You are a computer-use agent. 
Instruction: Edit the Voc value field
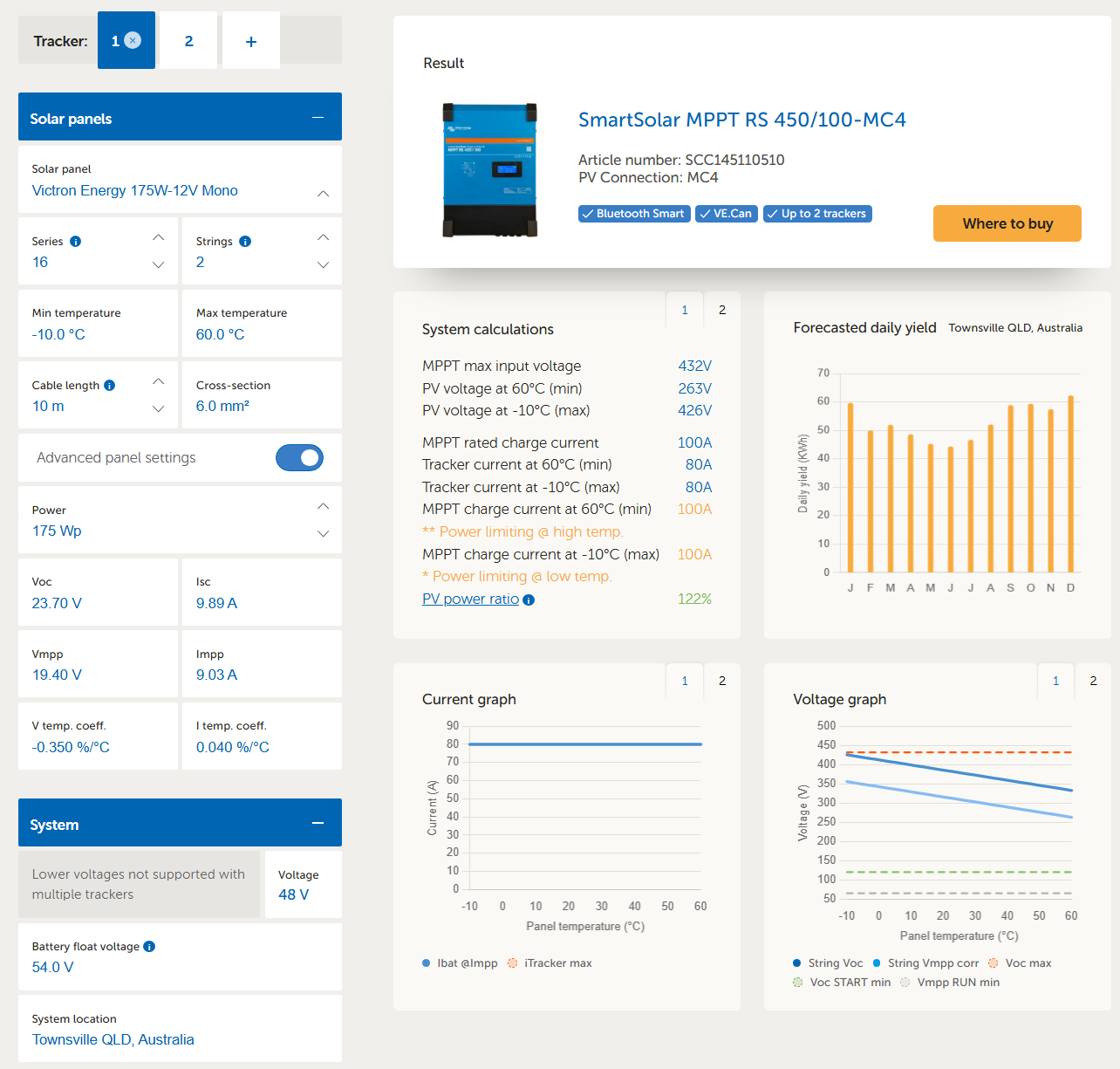[98, 593]
